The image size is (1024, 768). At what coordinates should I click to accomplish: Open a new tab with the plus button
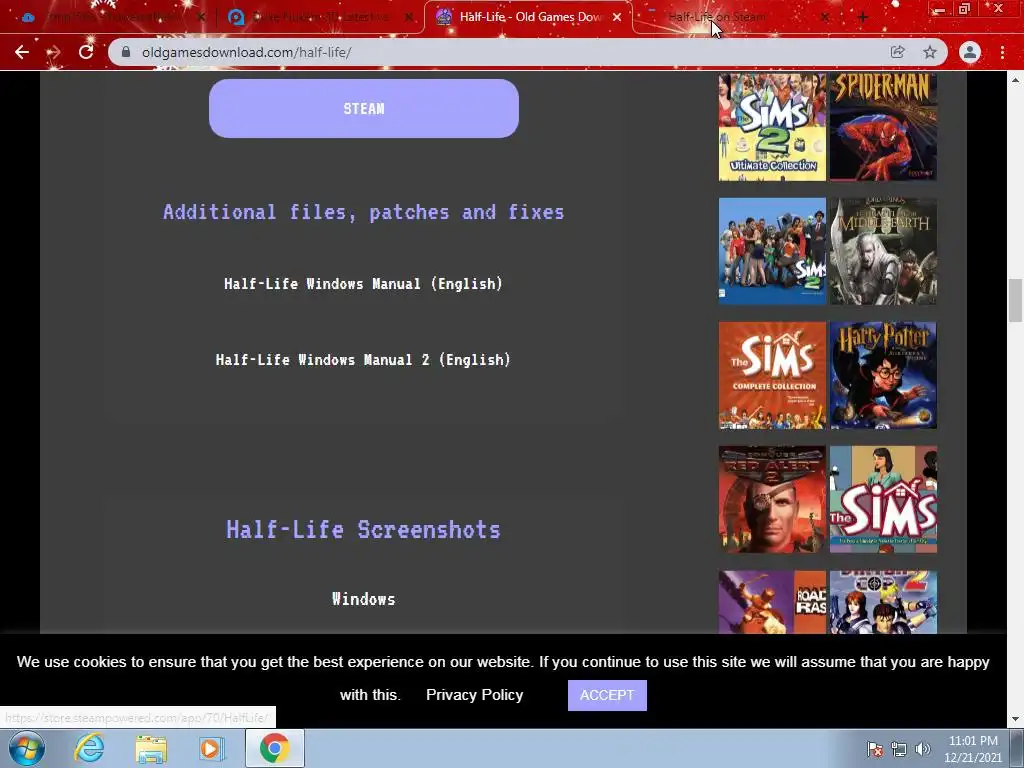pyautogui.click(x=863, y=18)
